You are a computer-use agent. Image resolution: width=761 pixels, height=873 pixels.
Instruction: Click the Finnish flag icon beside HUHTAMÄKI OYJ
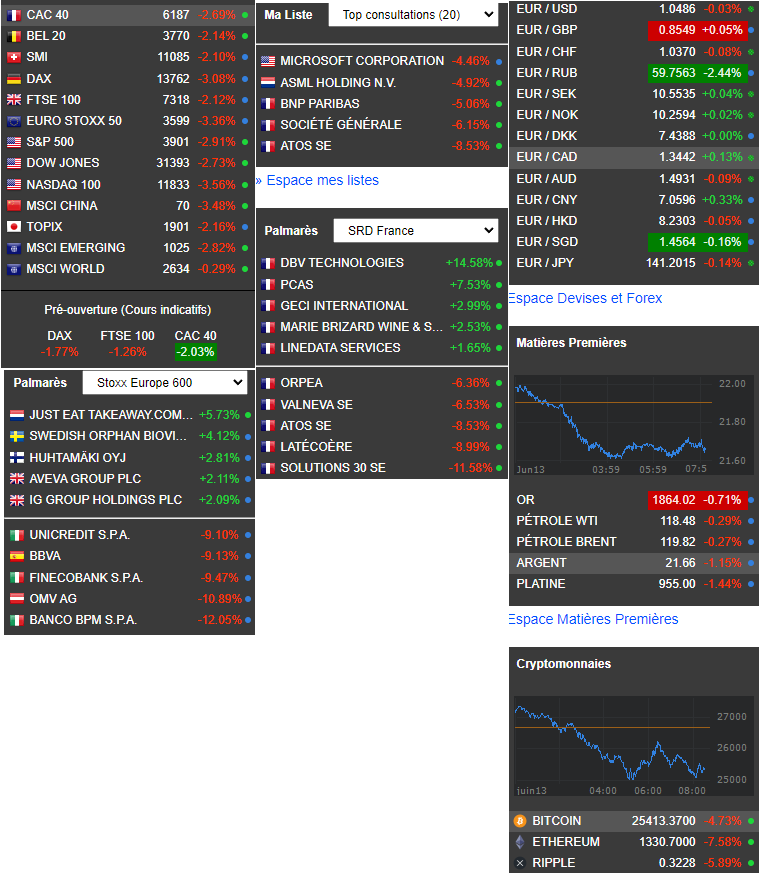click(x=17, y=458)
